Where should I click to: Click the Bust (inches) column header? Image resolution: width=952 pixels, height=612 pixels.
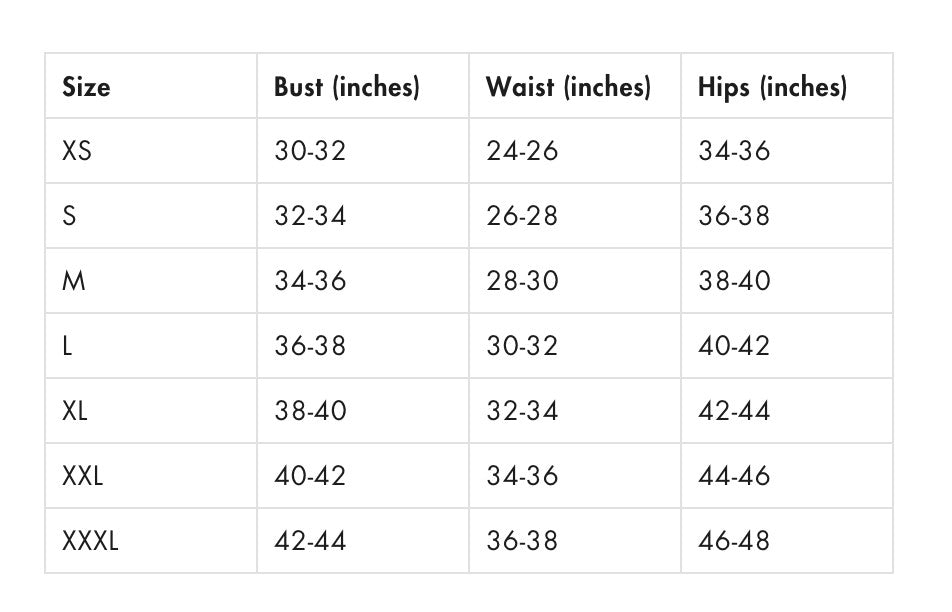click(346, 87)
